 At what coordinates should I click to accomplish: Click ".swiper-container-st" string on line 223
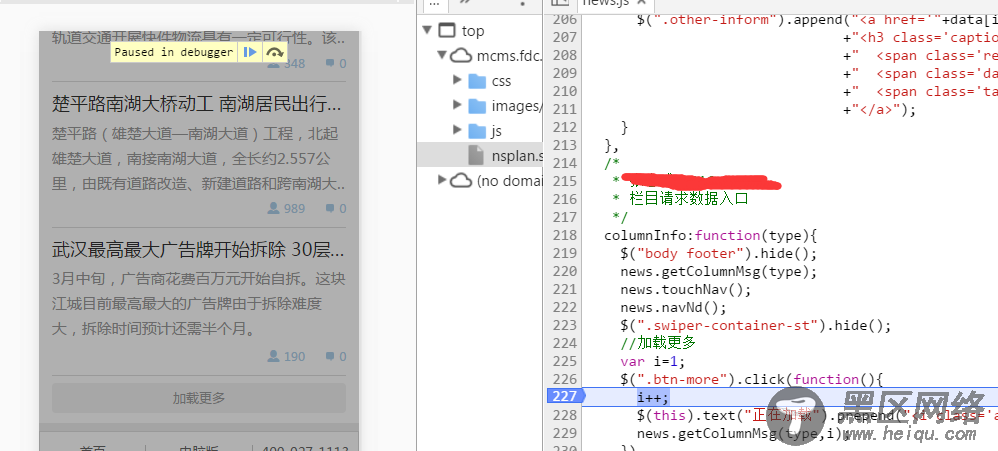click(x=727, y=326)
